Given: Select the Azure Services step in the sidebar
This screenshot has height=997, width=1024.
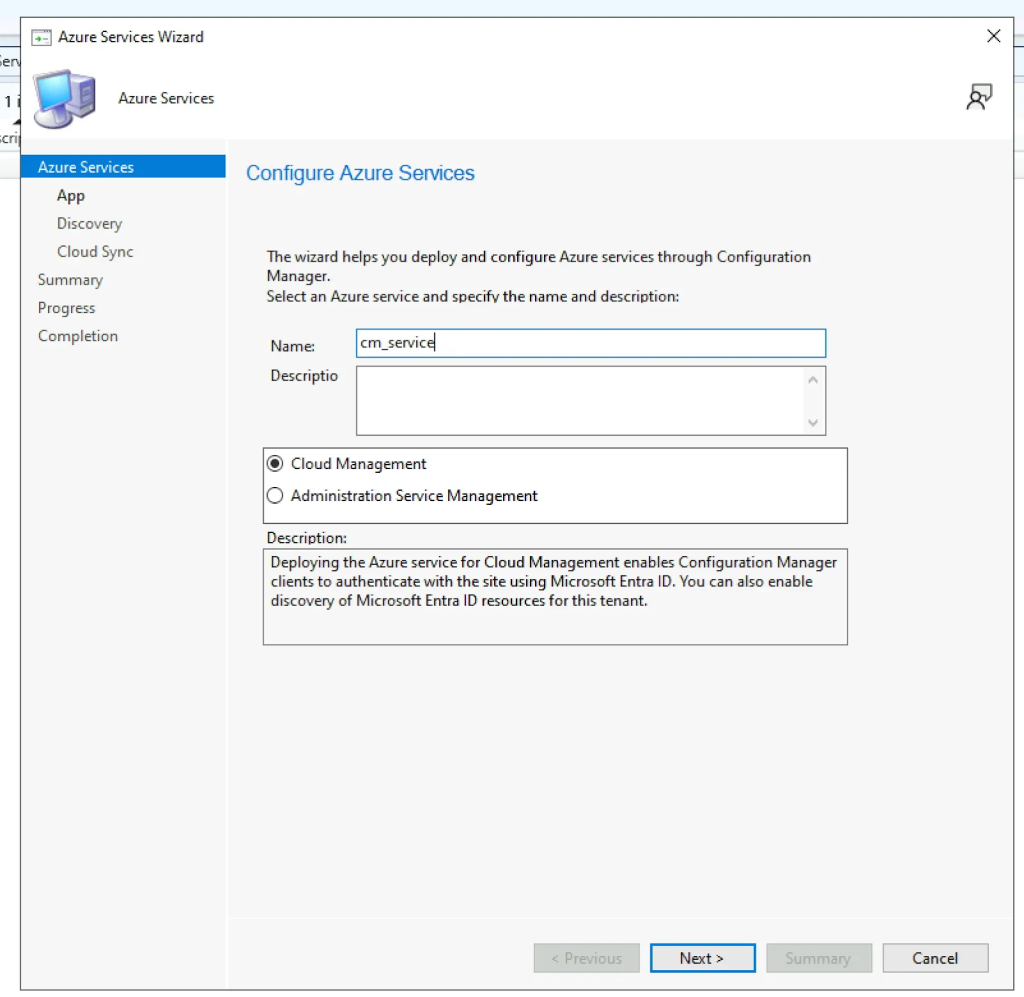Looking at the screenshot, I should point(86,167).
